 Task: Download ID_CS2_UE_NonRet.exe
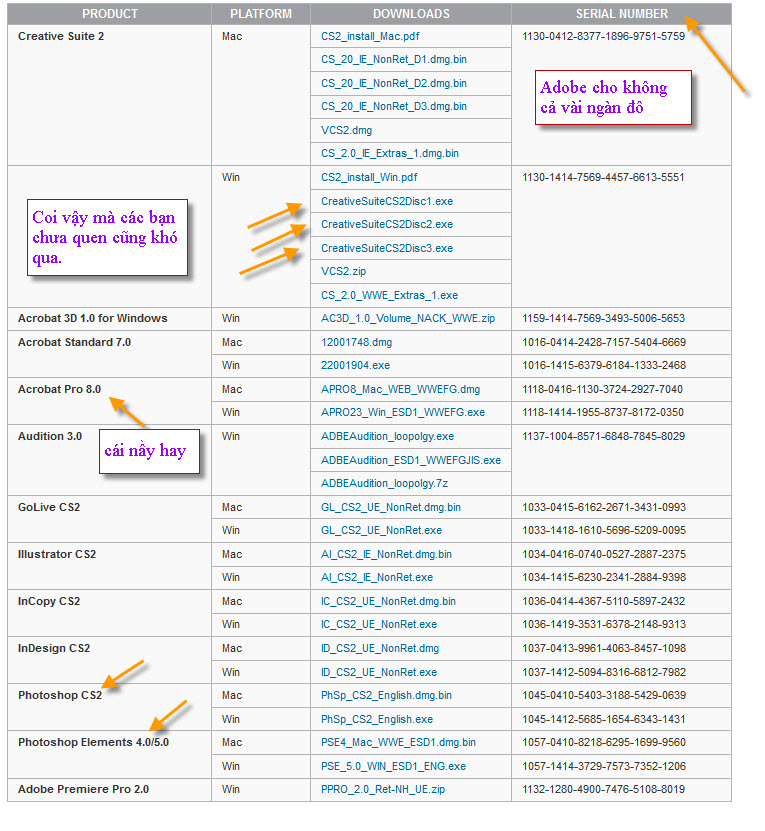(x=379, y=673)
